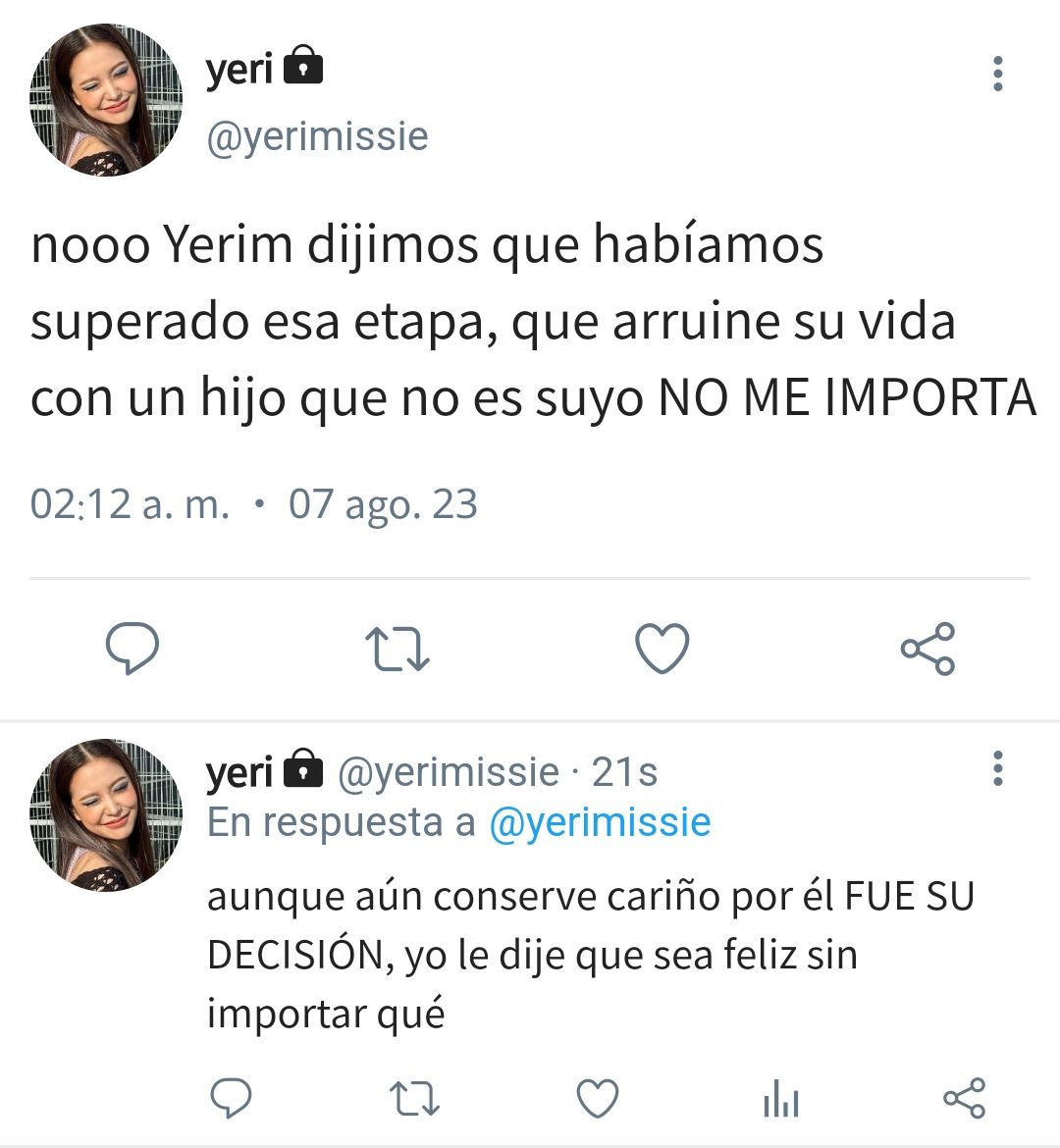Like the main tweet with the heart
The image size is (1060, 1148).
(662, 648)
